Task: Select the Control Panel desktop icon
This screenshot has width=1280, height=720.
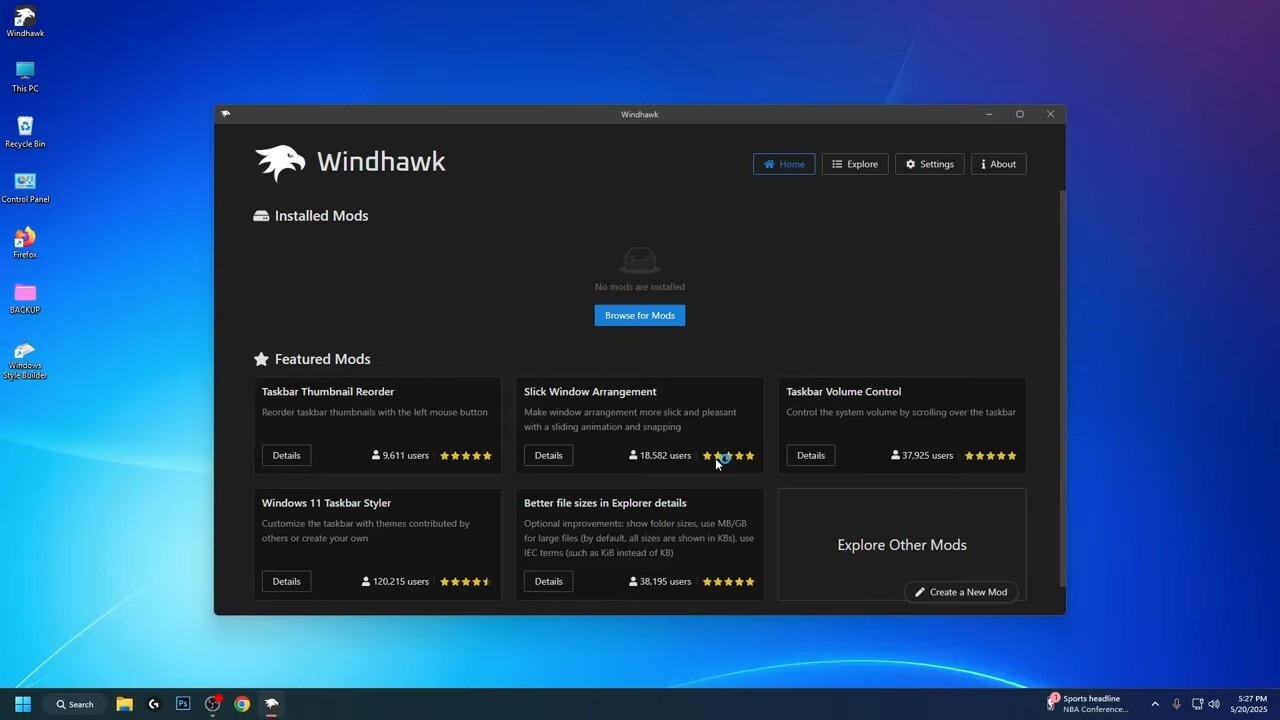Action: pyautogui.click(x=25, y=187)
